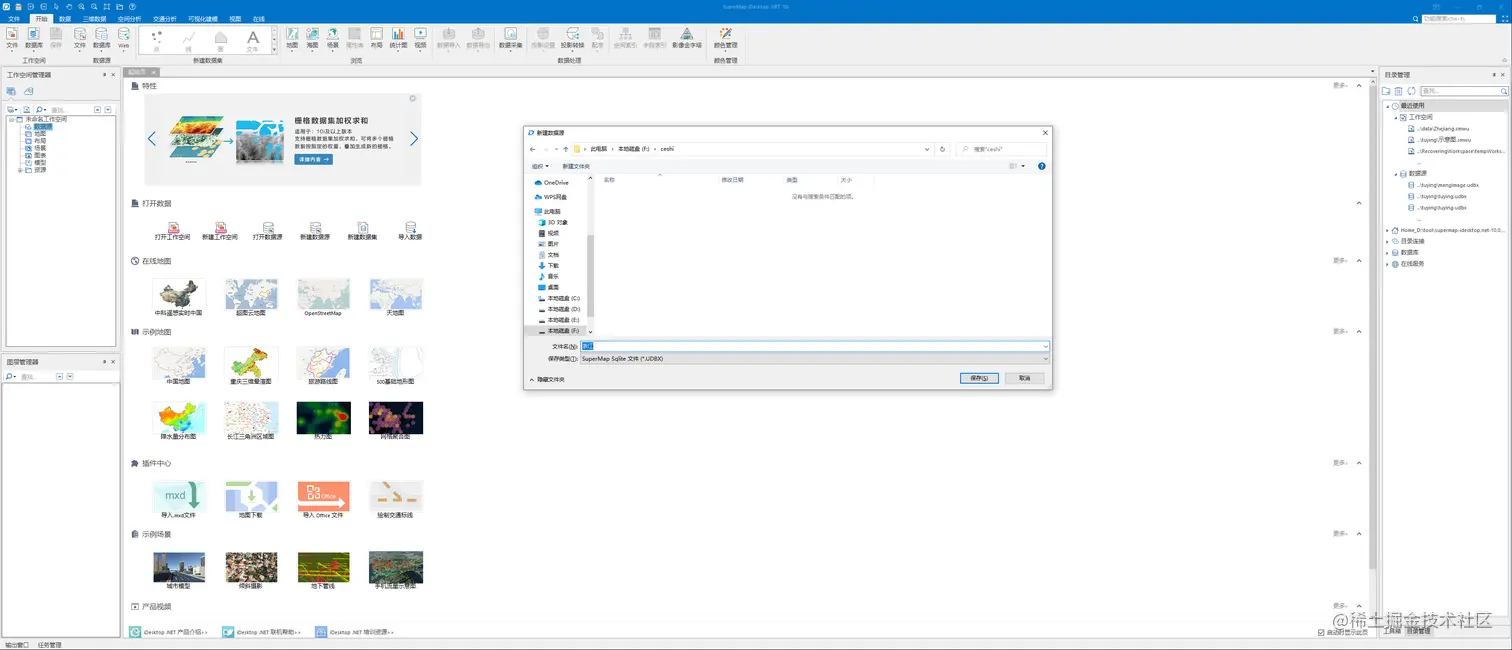The height and width of the screenshot is (650, 1512).
Task: Open the 组织 dropdown in save dialog
Action: [540, 166]
